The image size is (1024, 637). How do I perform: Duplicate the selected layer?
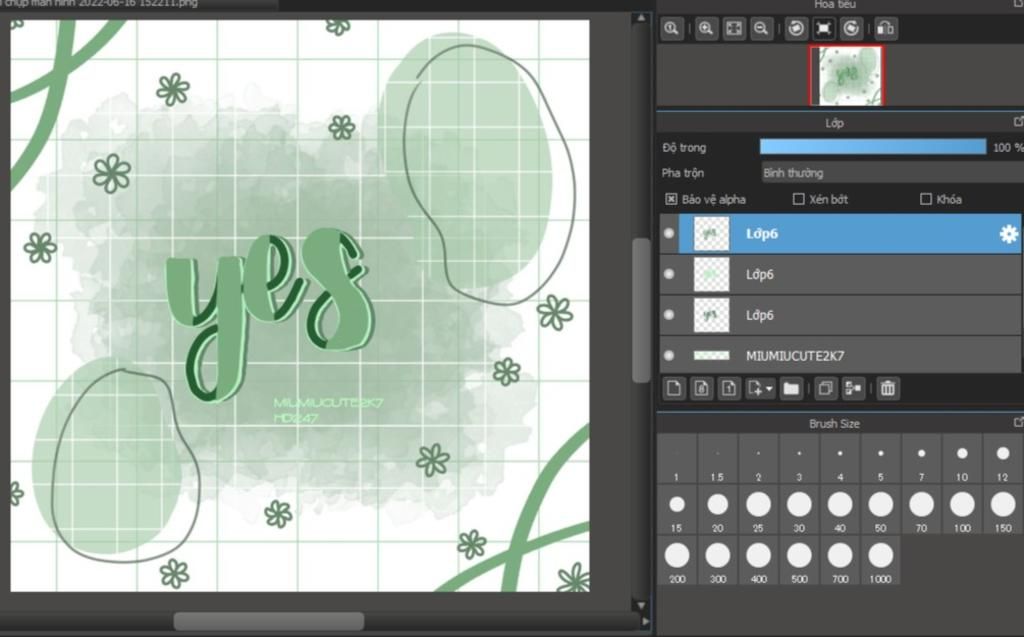[x=826, y=388]
